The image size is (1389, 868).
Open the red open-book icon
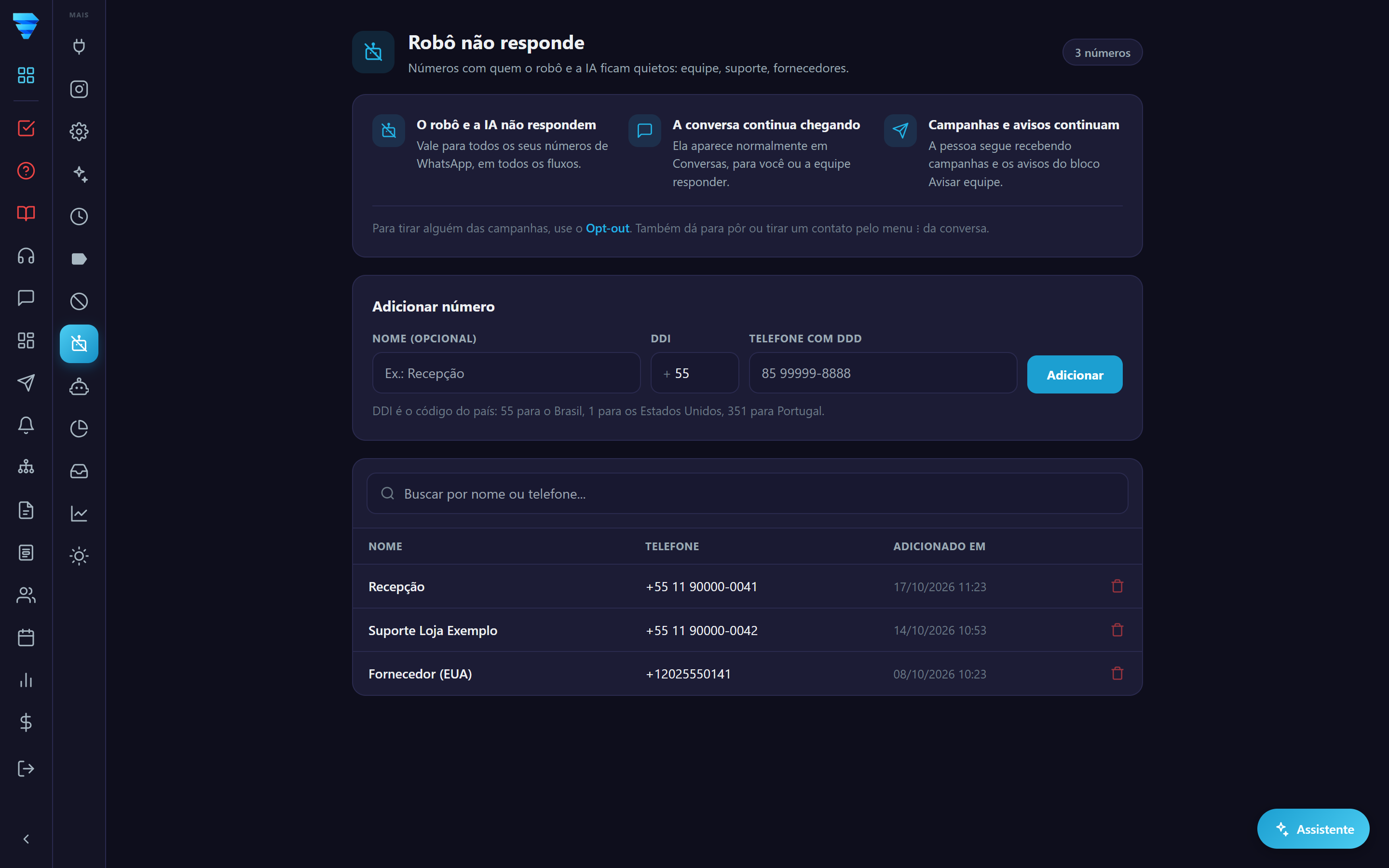tap(26, 213)
